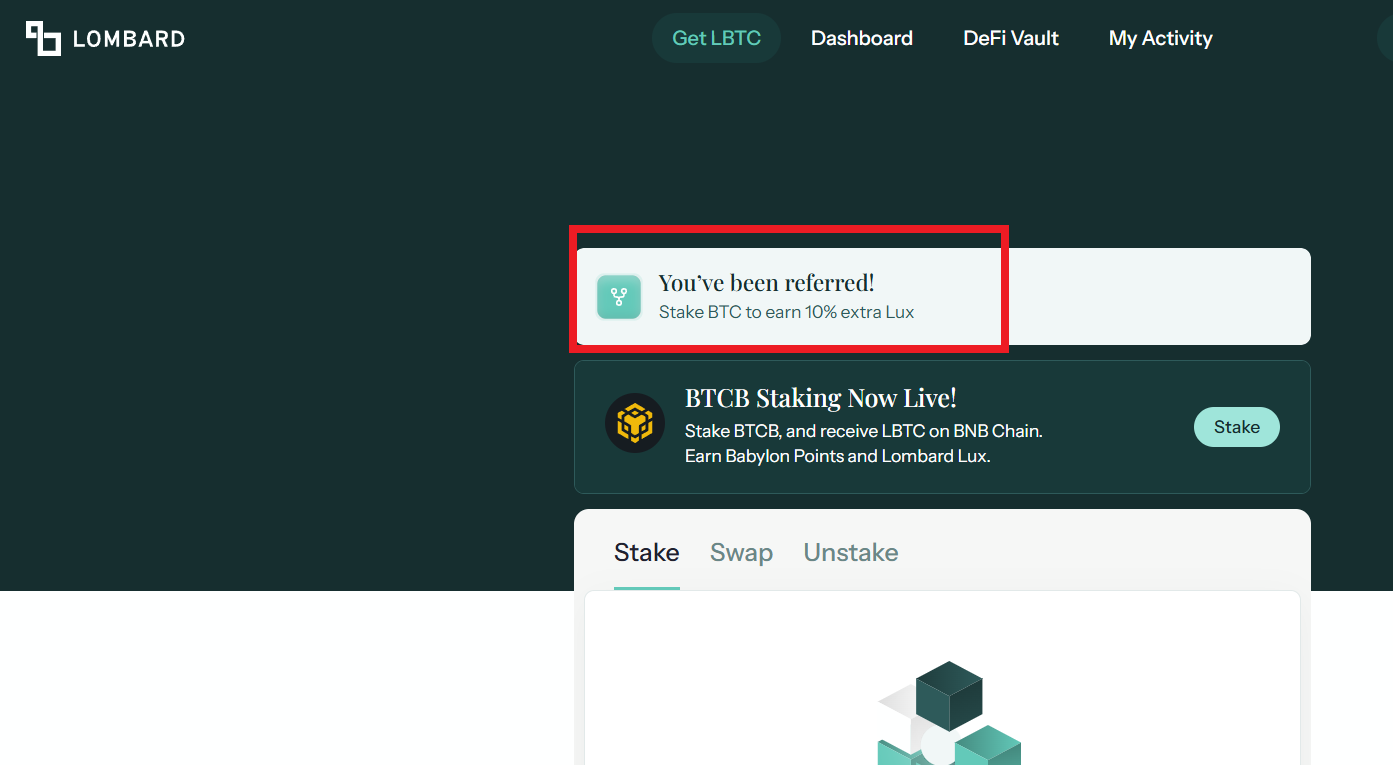The height and width of the screenshot is (765, 1393).
Task: Select the Stake tab
Action: pyautogui.click(x=647, y=553)
